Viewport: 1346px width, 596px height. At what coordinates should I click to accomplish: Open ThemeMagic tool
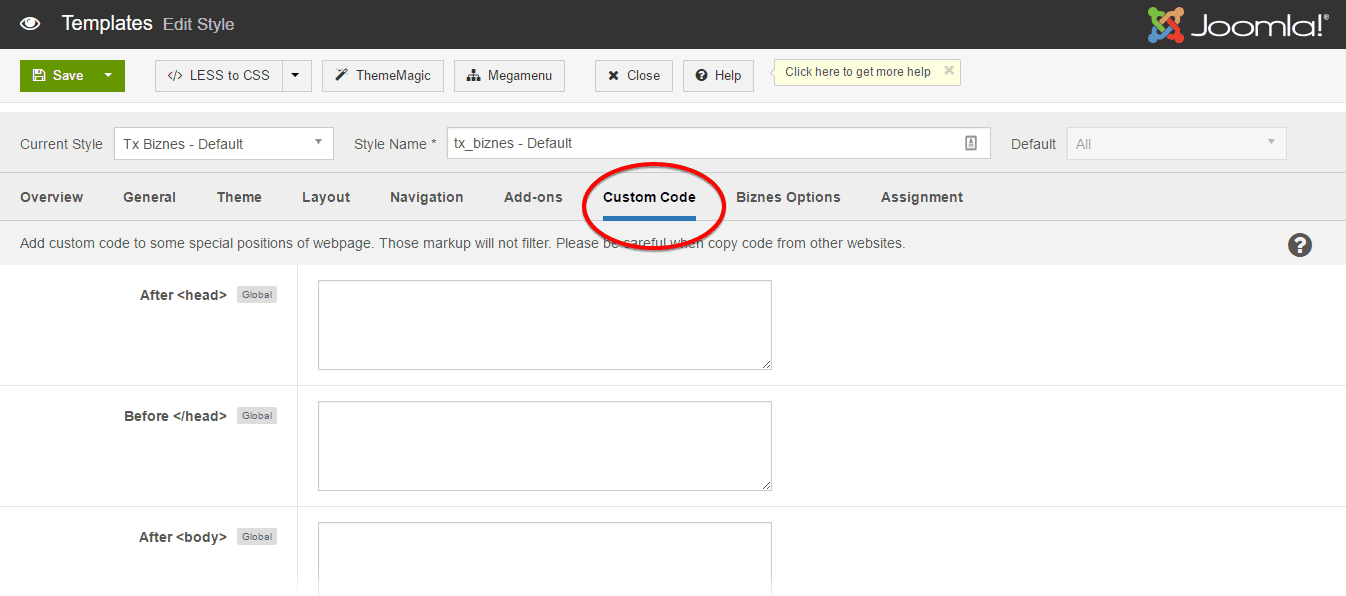click(383, 76)
